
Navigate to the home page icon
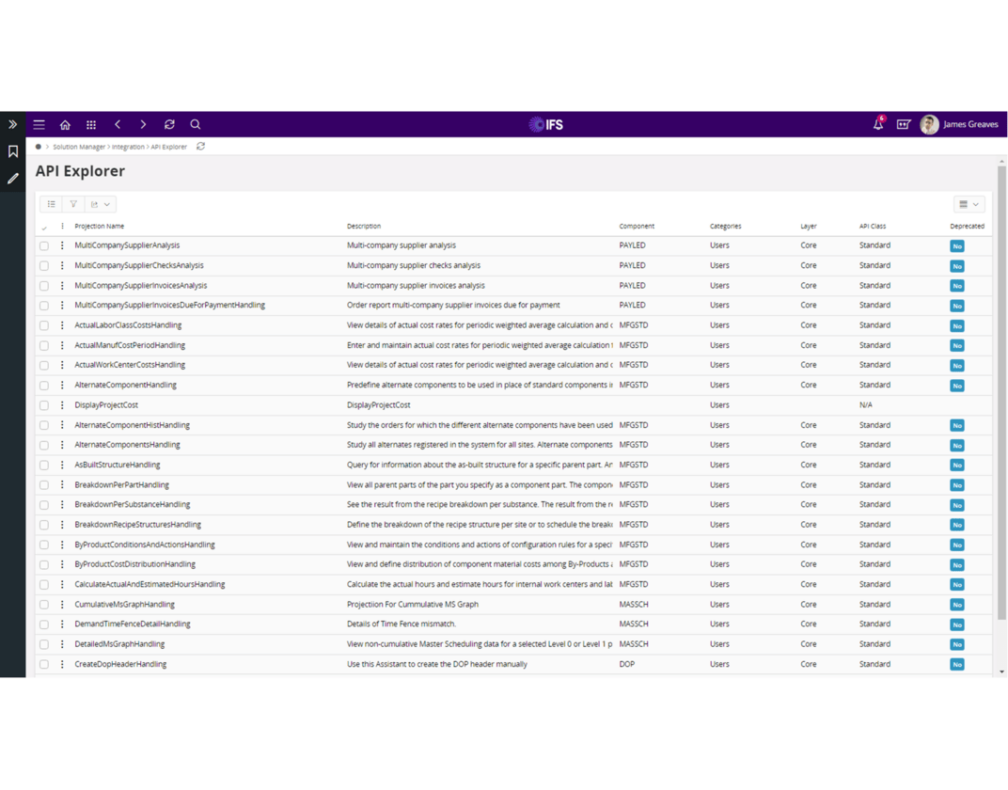click(65, 124)
